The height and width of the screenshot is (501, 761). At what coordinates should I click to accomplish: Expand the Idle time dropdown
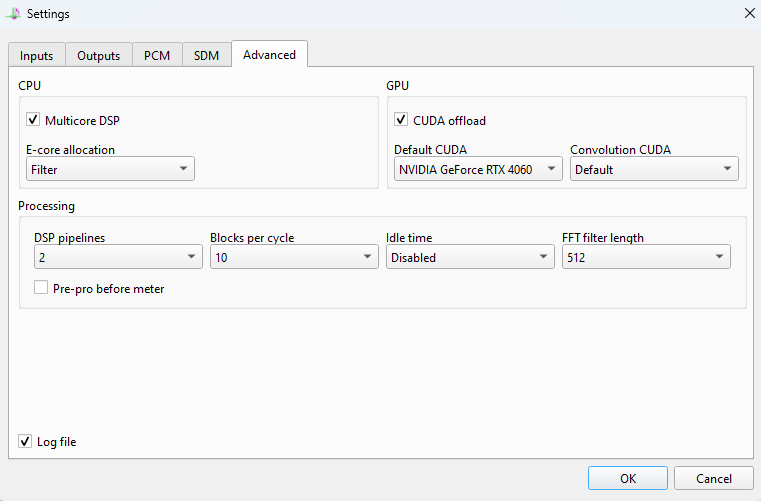[470, 257]
